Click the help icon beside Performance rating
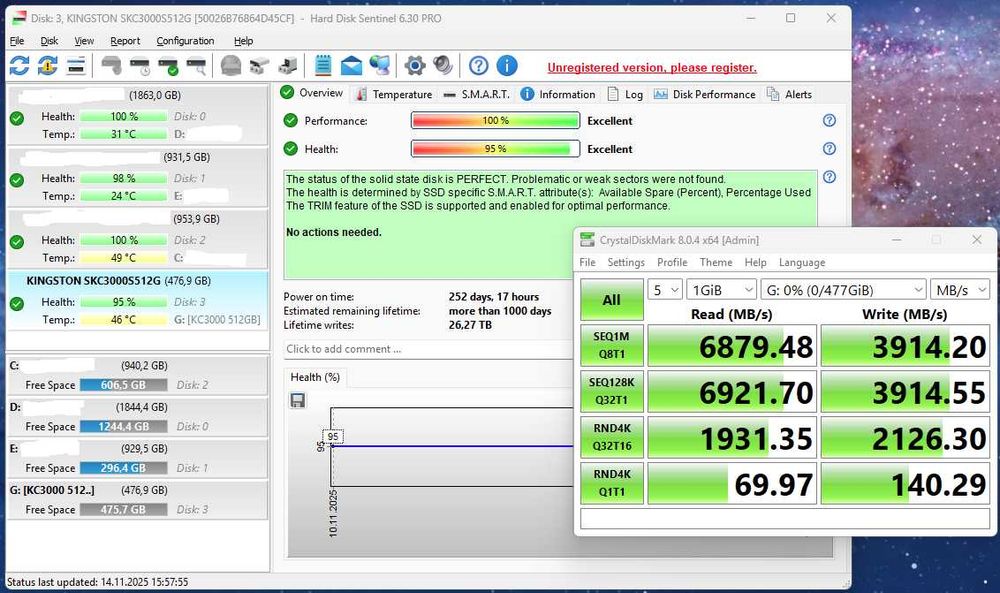The width and height of the screenshot is (1000, 593). click(829, 121)
